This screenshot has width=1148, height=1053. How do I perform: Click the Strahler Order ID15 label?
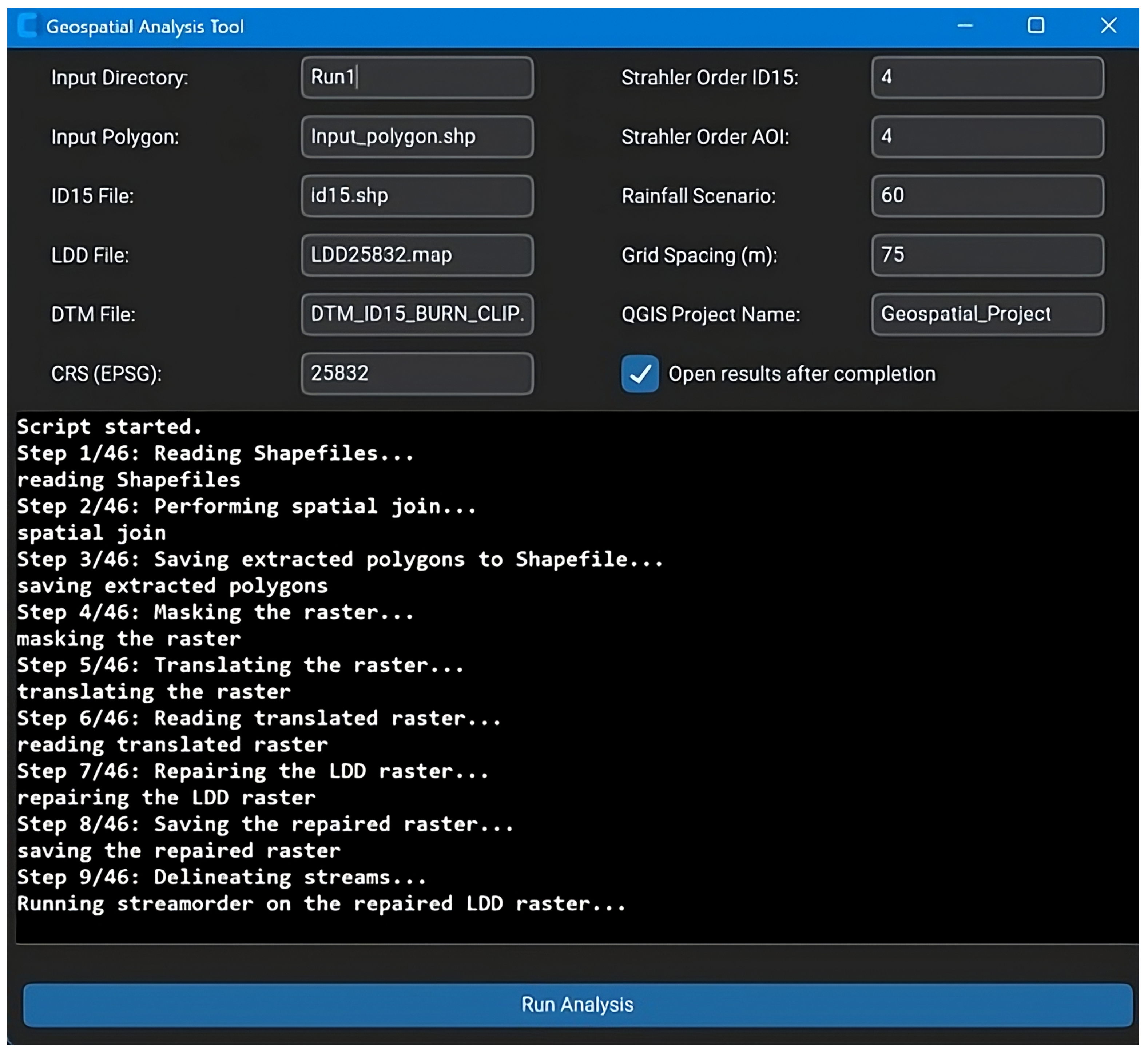pyautogui.click(x=710, y=78)
